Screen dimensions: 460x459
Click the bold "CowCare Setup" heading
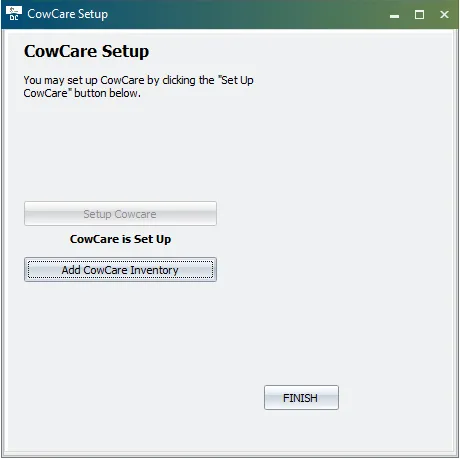pyautogui.click(x=86, y=52)
